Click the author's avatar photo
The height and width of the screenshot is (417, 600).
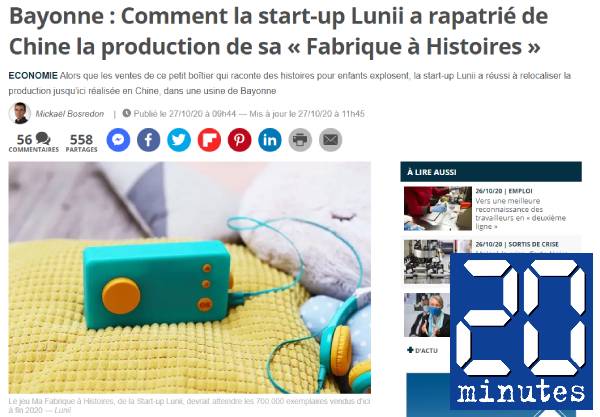(x=20, y=113)
